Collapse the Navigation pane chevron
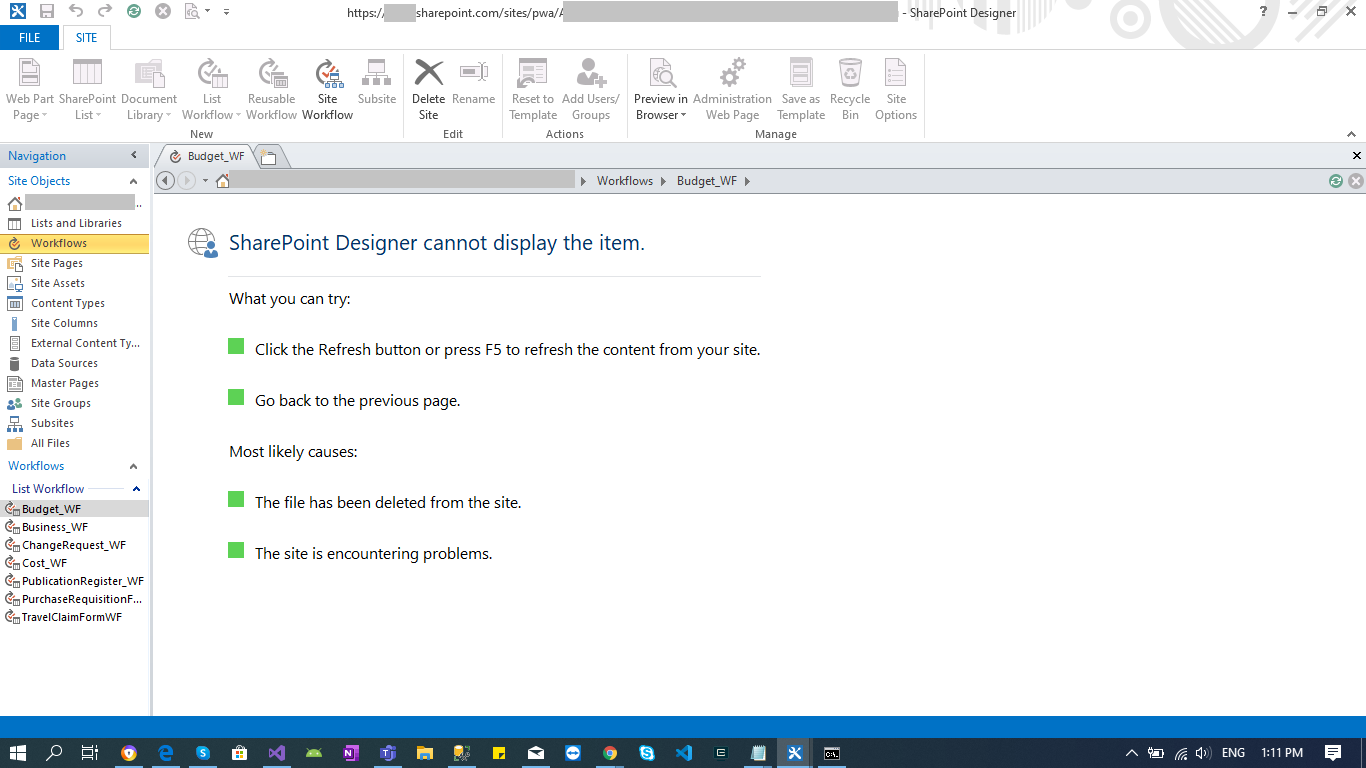Screen dimensions: 1366x768 click(134, 156)
